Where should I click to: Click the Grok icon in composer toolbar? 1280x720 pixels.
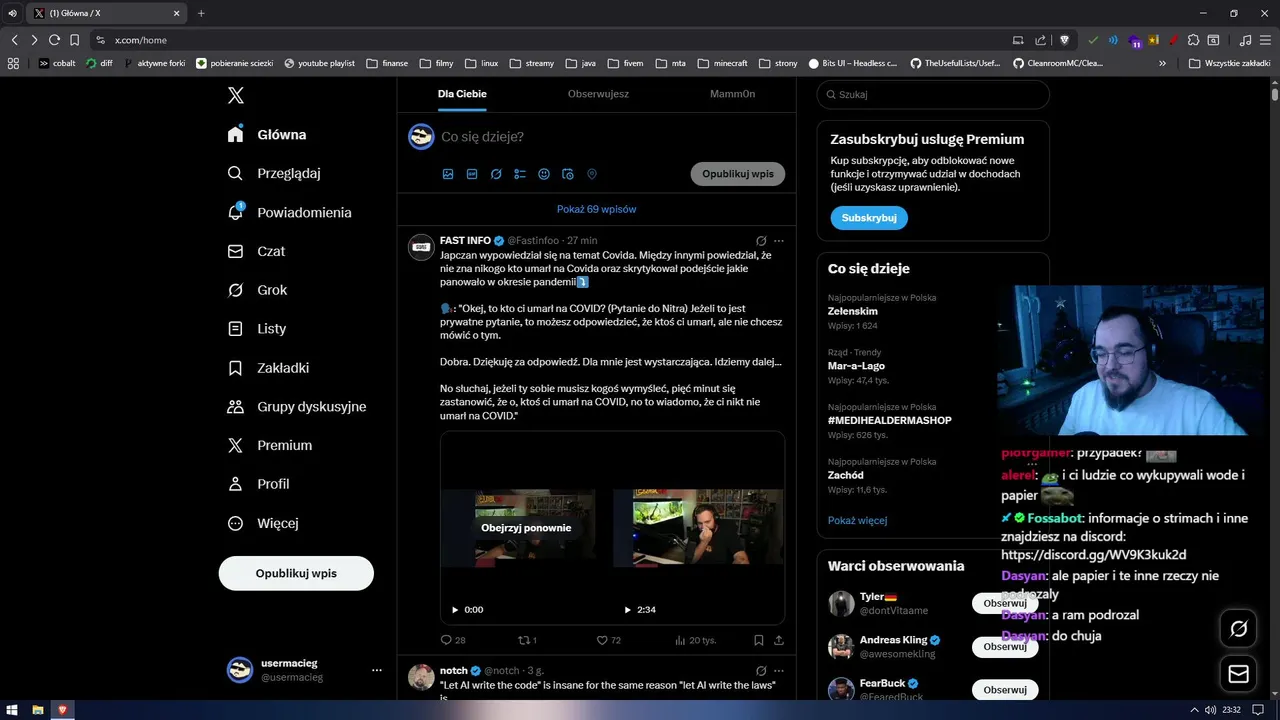point(496,174)
